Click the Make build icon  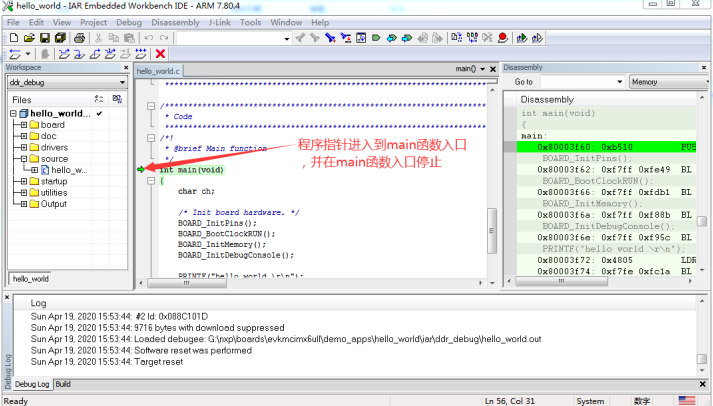coord(472,38)
